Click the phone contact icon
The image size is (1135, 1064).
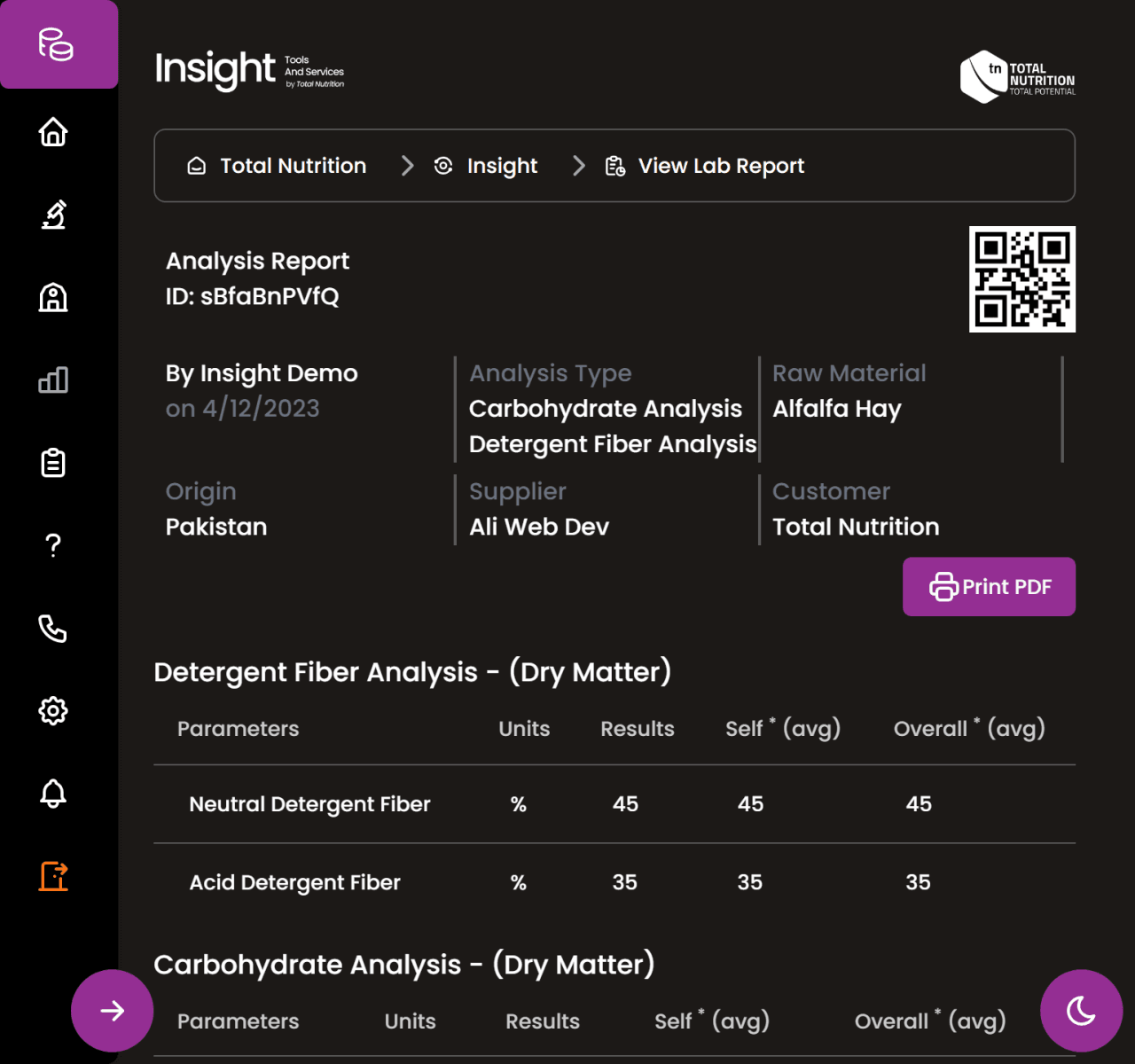pos(53,629)
